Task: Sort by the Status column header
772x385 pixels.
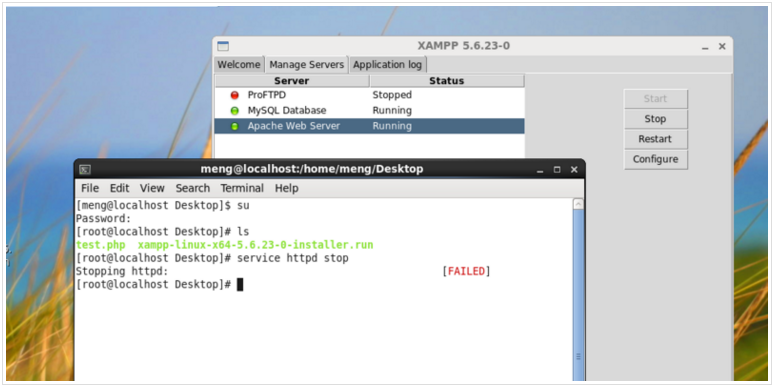Action: tap(447, 81)
